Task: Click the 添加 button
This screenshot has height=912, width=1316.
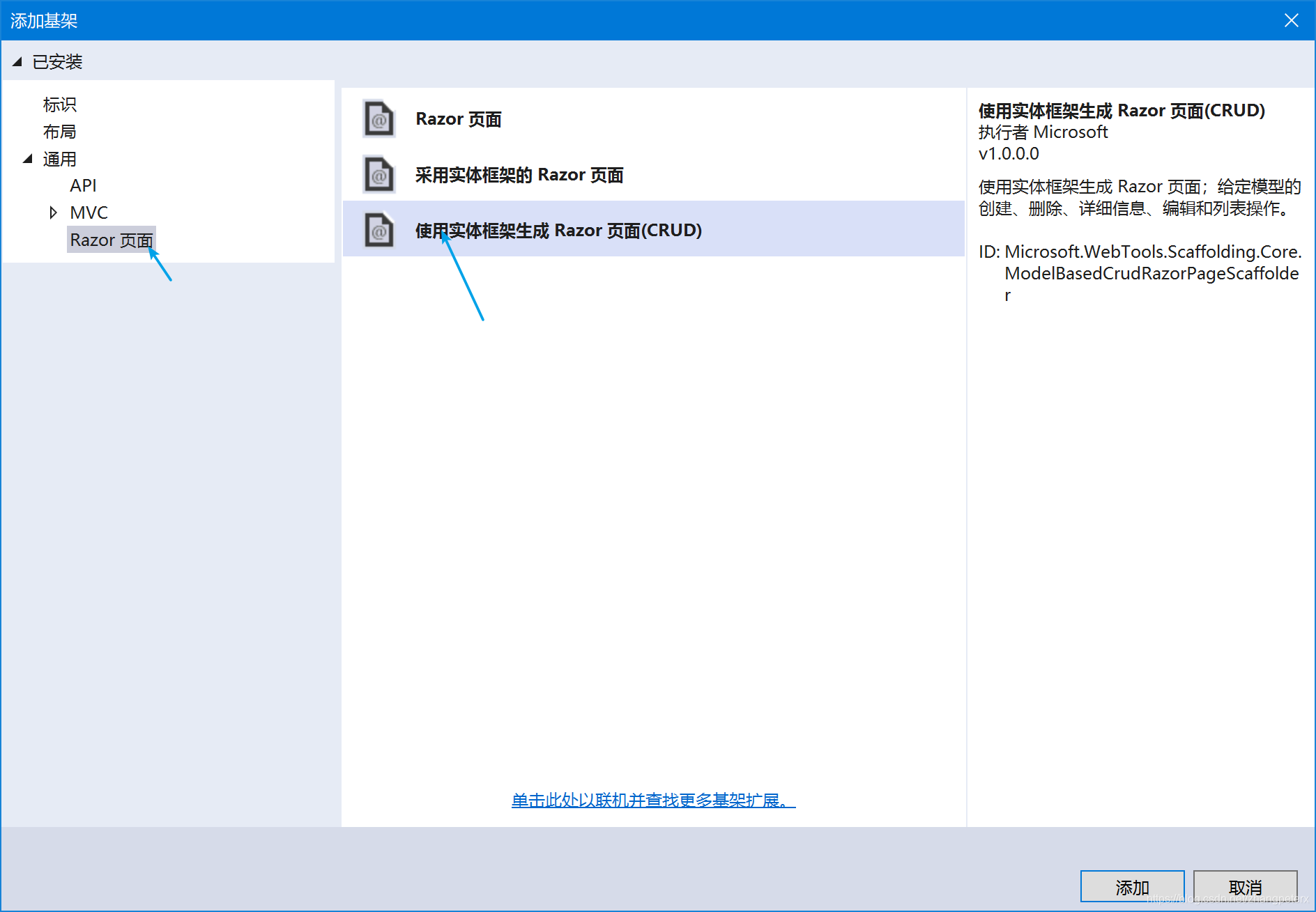Action: 1132,887
